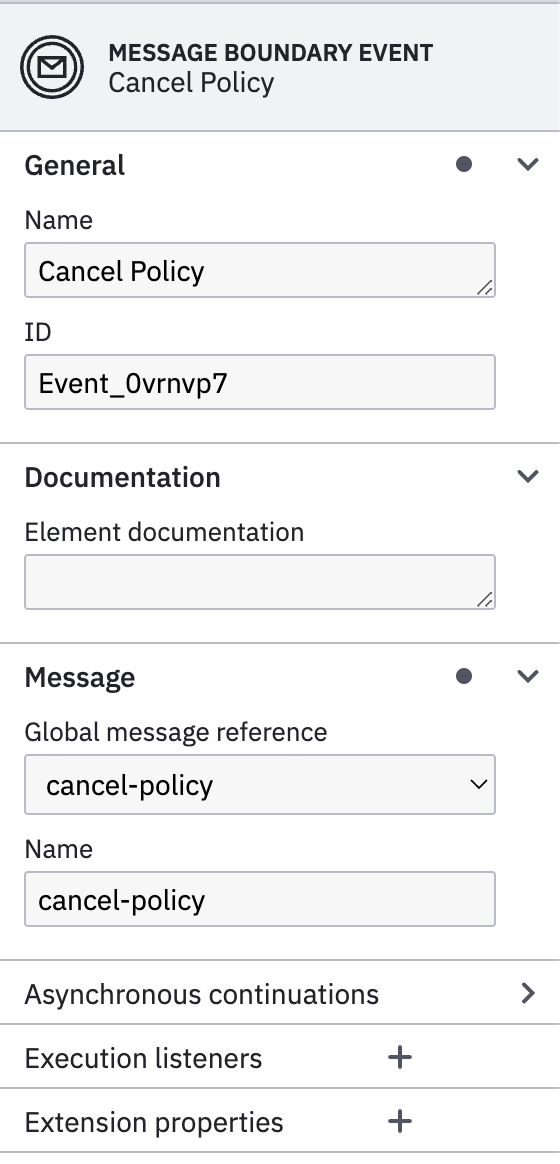
Task: Click the Execution listeners header label
Action: click(x=143, y=1058)
